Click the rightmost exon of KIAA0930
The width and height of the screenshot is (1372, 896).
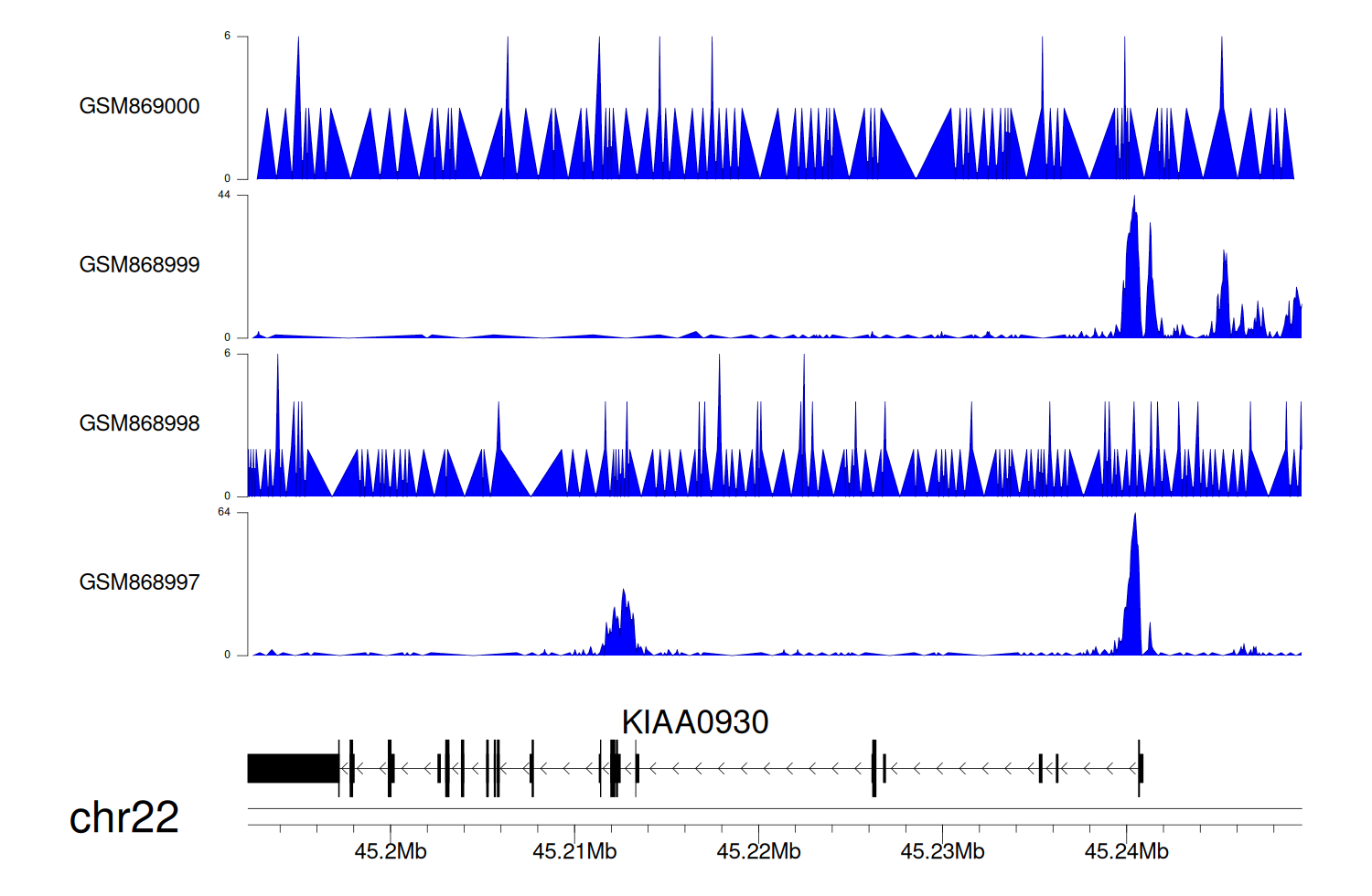coord(1141,768)
